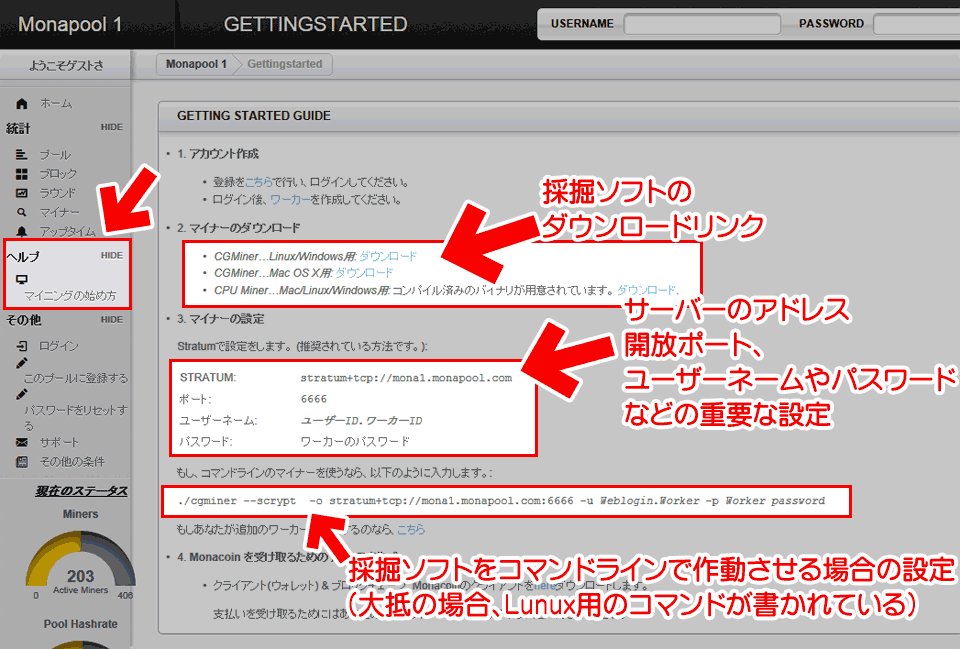The height and width of the screenshot is (649, 960).
Task: Open the マイナー statistics page
Action: (59, 212)
